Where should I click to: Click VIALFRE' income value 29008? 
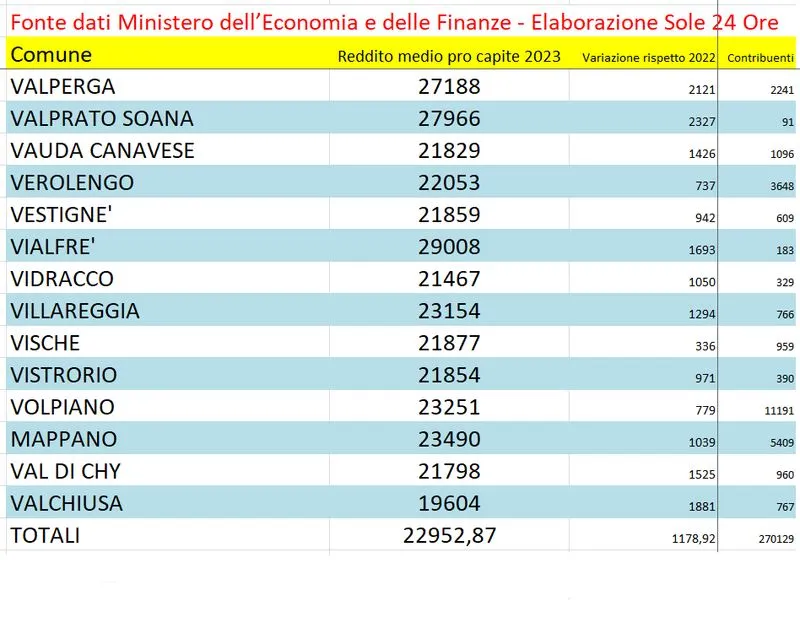pyautogui.click(x=449, y=247)
